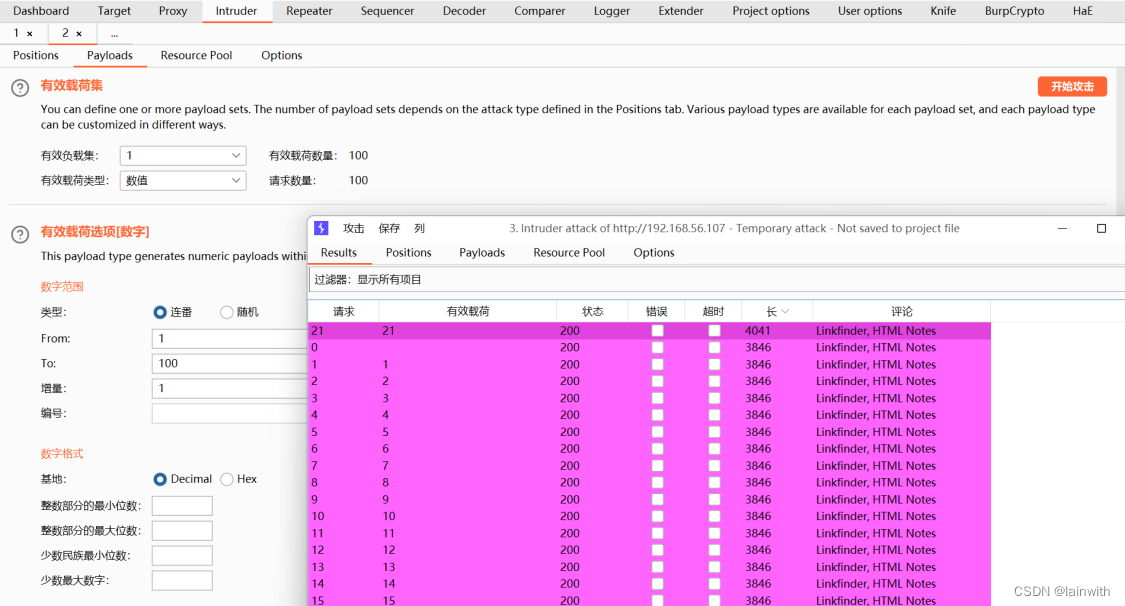Open User options tab

870,11
